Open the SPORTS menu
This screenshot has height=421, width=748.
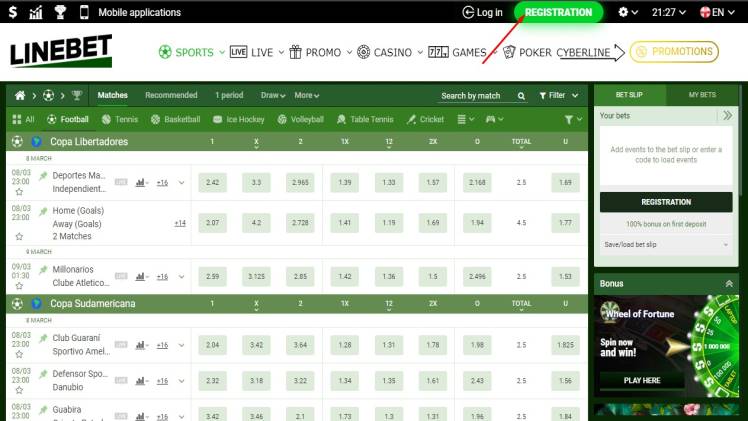(x=191, y=52)
